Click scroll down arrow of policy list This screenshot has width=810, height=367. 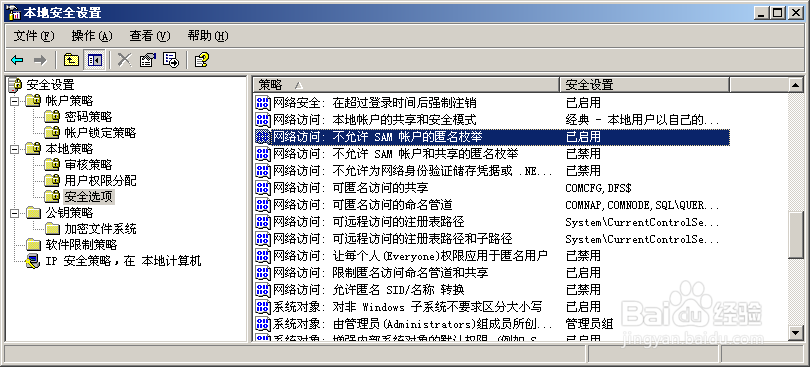[x=796, y=332]
